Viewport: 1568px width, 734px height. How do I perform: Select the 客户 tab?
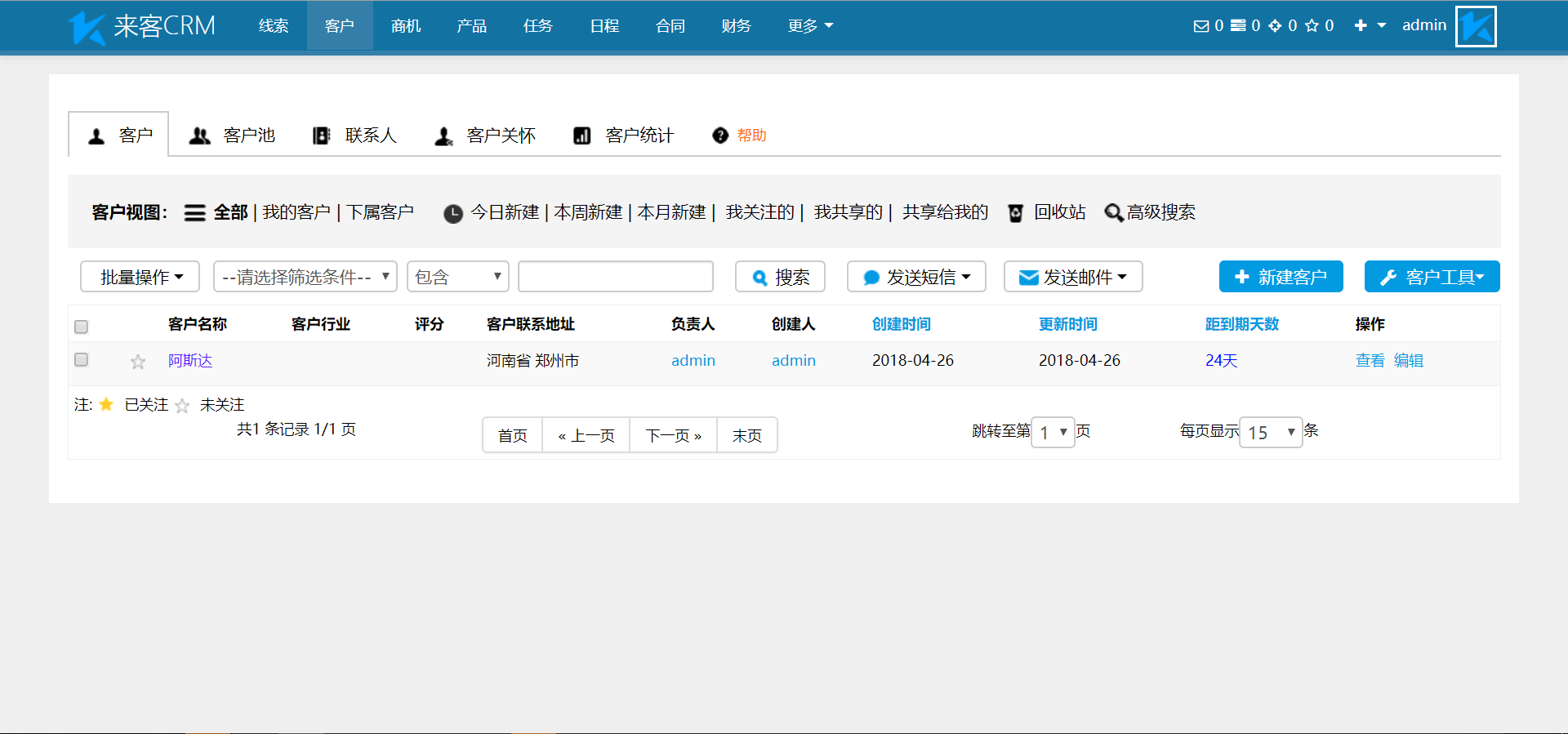click(x=119, y=136)
